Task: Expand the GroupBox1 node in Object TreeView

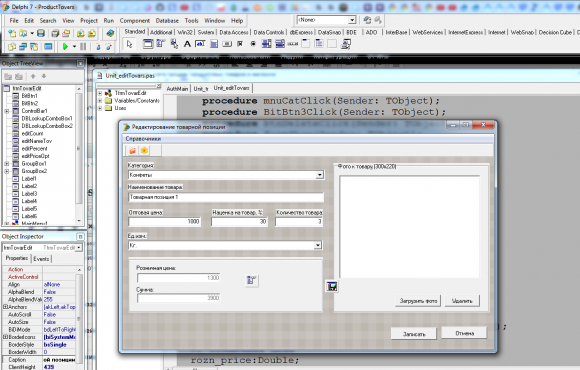Action: click(7, 164)
